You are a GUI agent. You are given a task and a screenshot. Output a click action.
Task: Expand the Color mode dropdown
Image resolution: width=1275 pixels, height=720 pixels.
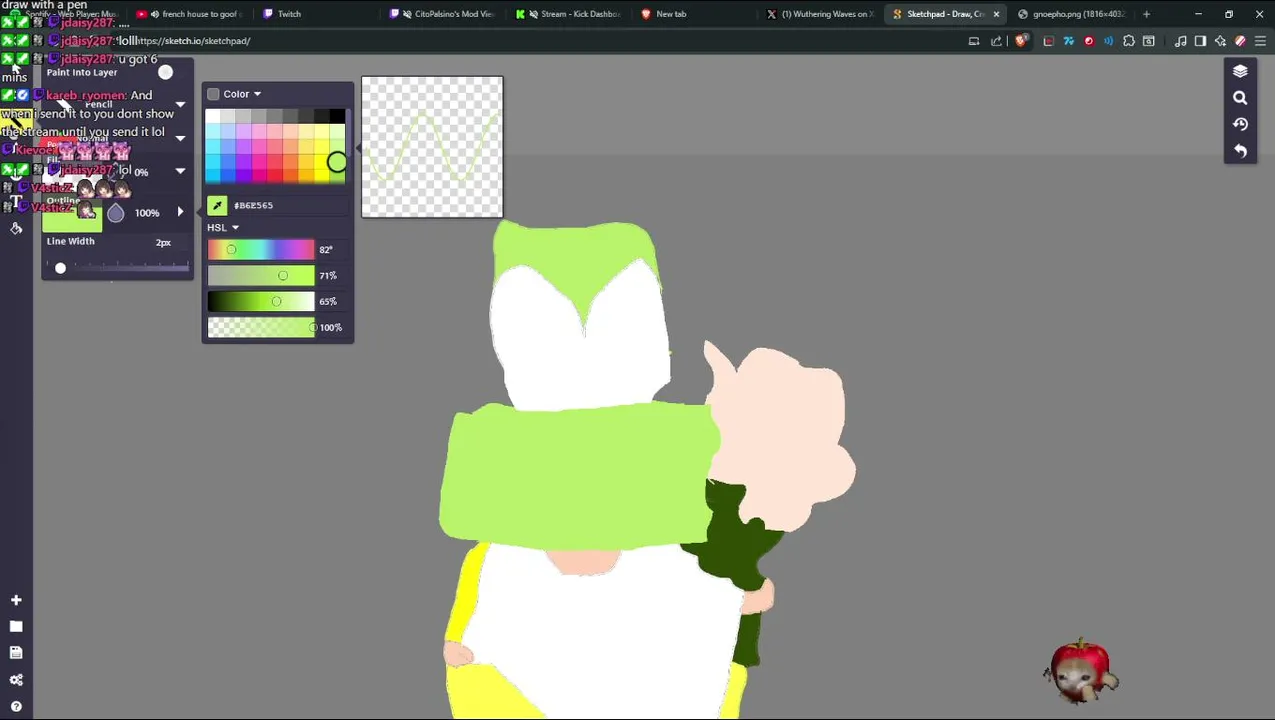click(x=257, y=94)
